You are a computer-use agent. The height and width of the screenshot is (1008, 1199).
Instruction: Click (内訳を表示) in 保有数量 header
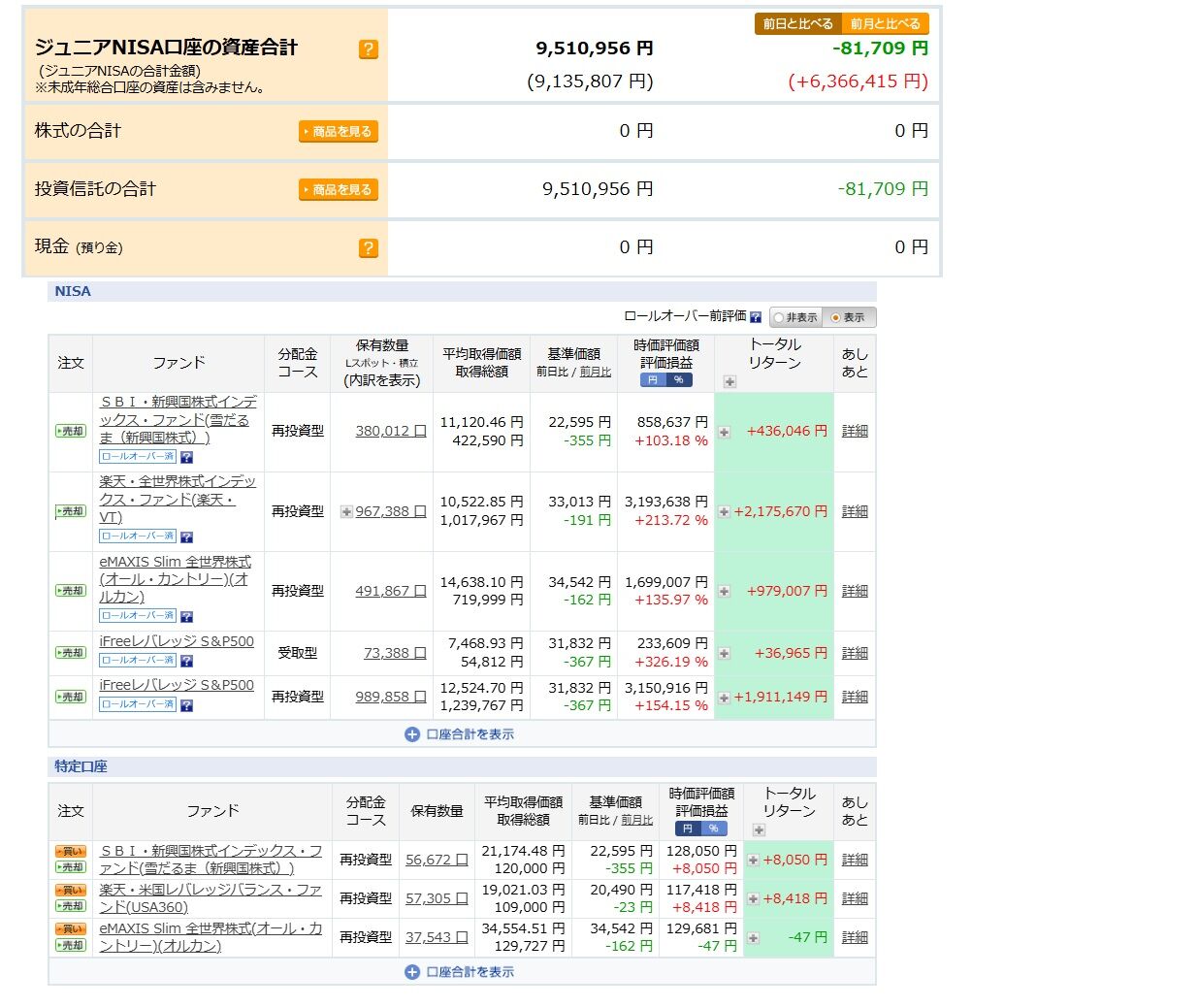tap(382, 380)
